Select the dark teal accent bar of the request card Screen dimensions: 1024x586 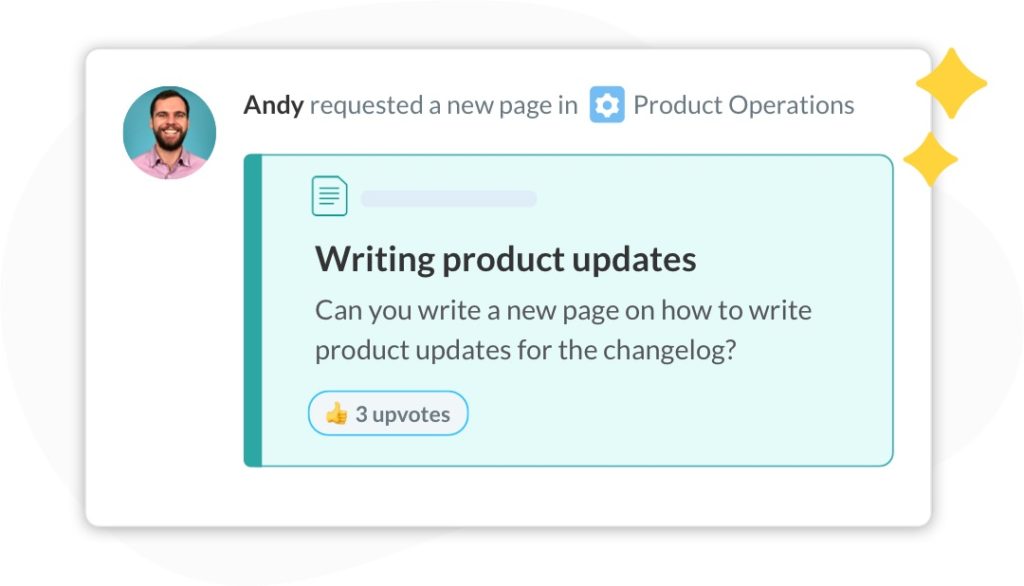253,310
